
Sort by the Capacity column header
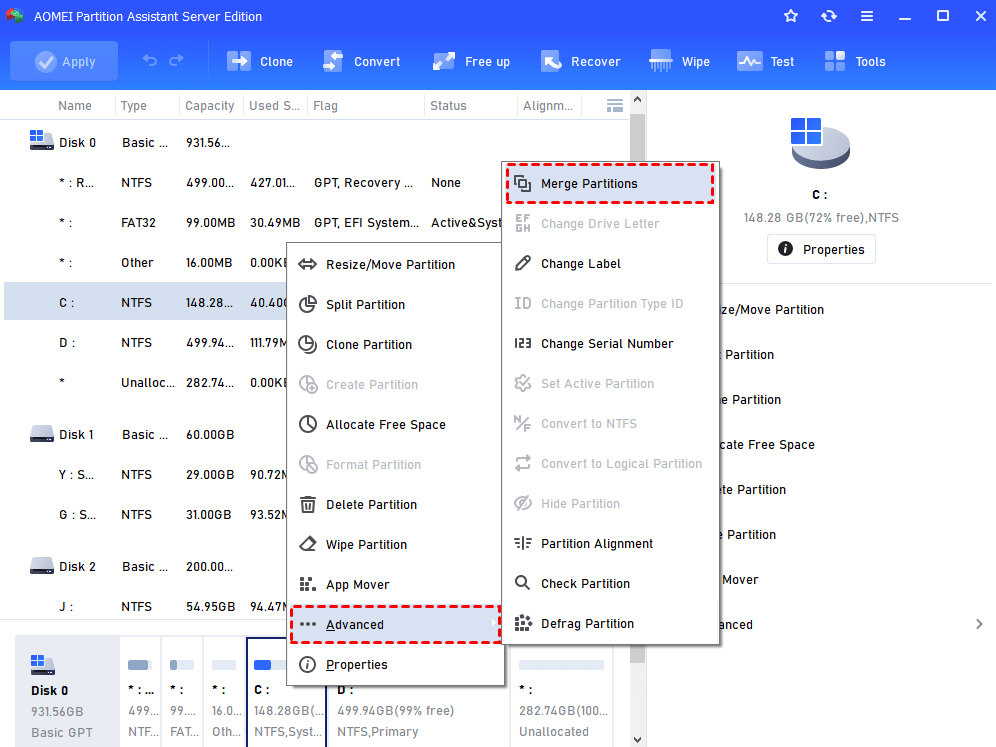[x=210, y=105]
